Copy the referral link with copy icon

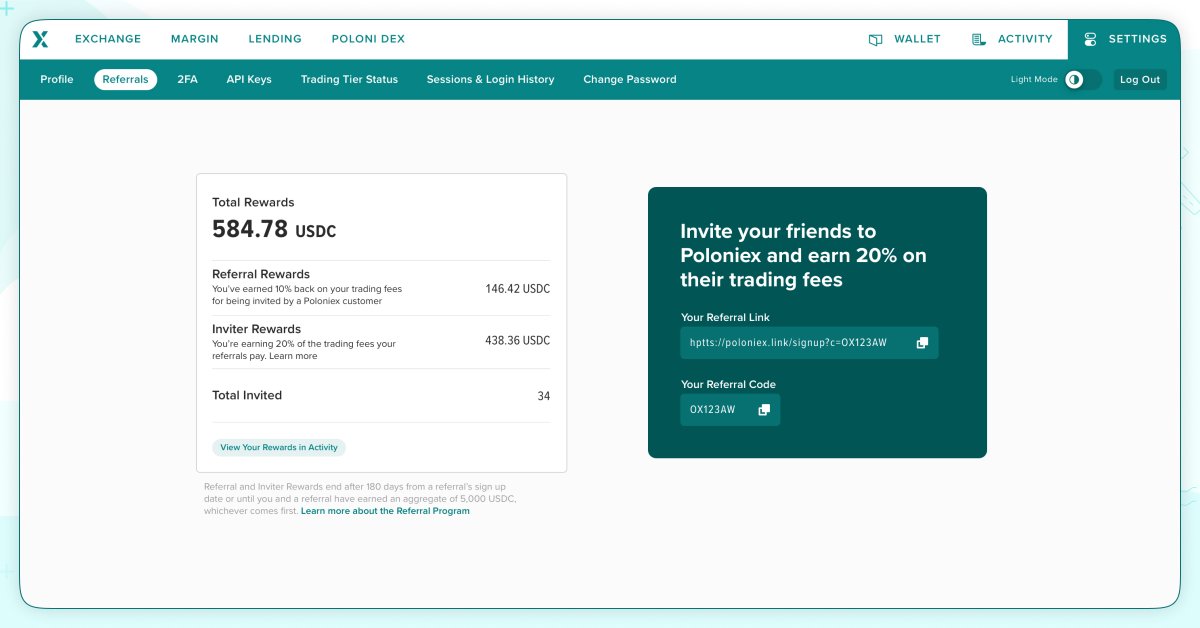[922, 343]
